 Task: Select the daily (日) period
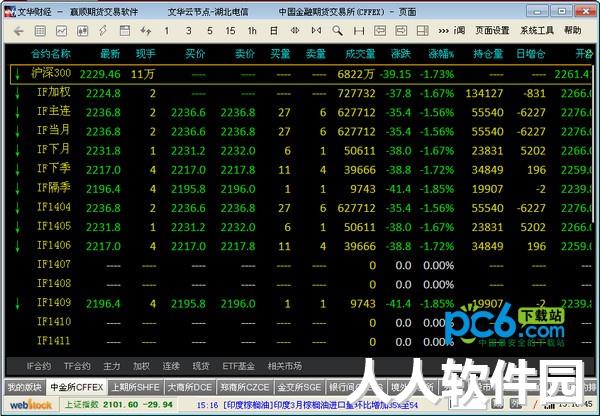point(274,31)
